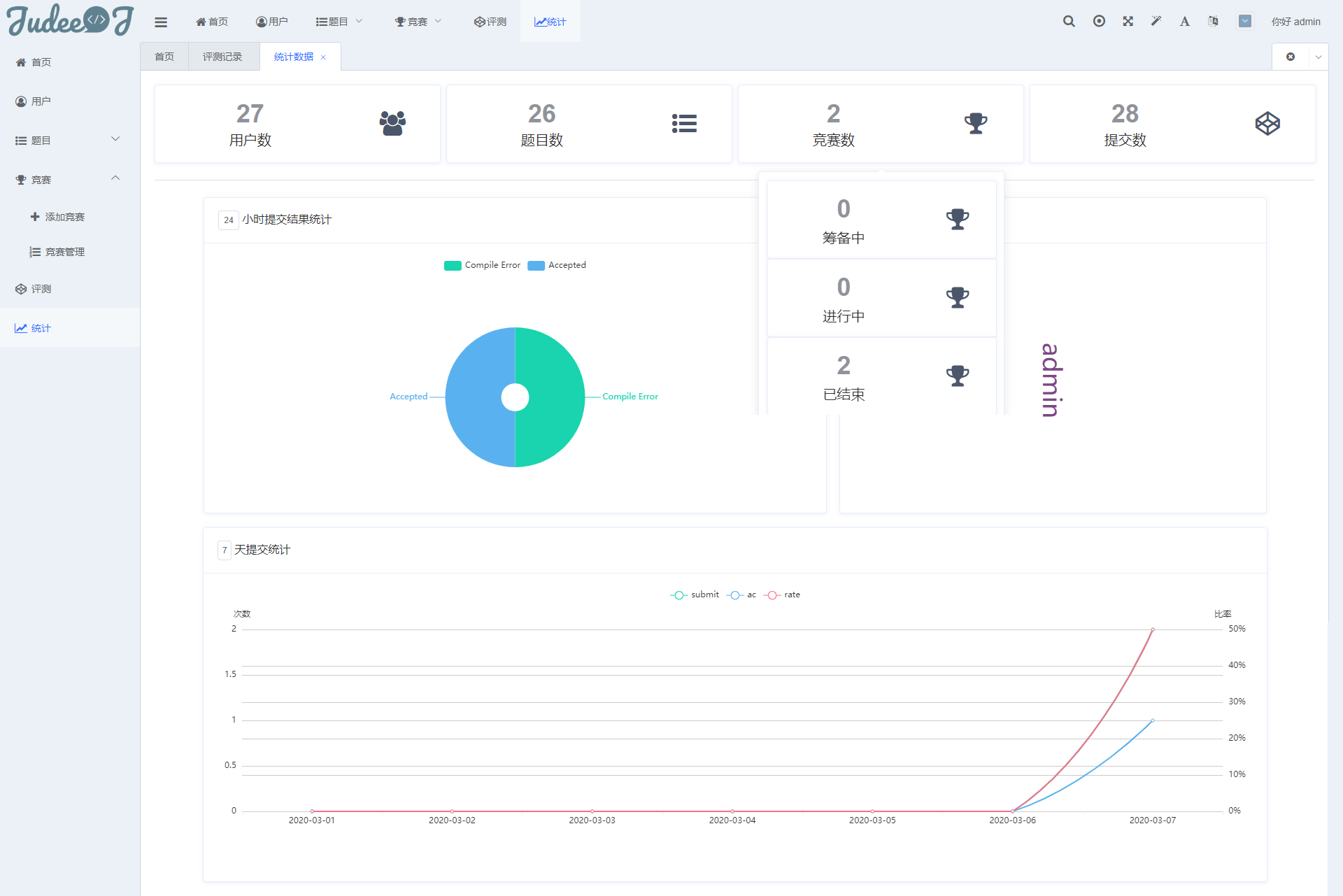This screenshot has height=896, width=1343.
Task: Close all tabs with the circled X icon
Action: (x=1291, y=57)
